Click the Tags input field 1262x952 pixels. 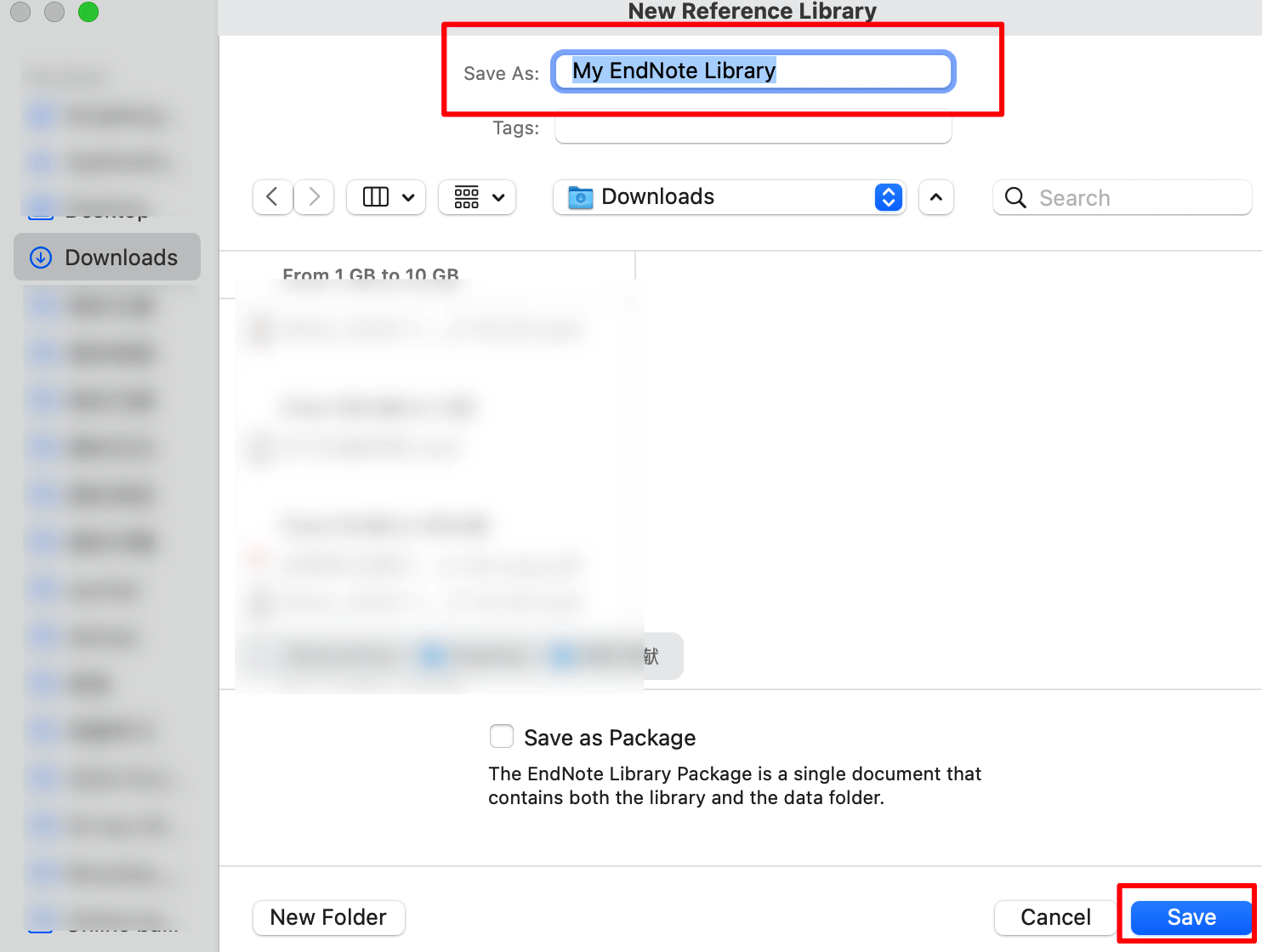click(x=753, y=128)
